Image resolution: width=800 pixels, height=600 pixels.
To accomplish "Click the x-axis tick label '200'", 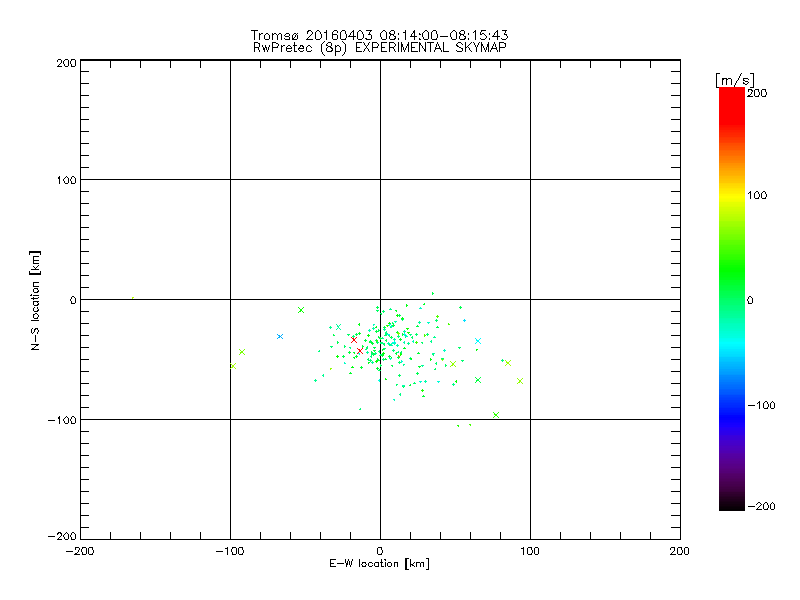I will point(680,551).
